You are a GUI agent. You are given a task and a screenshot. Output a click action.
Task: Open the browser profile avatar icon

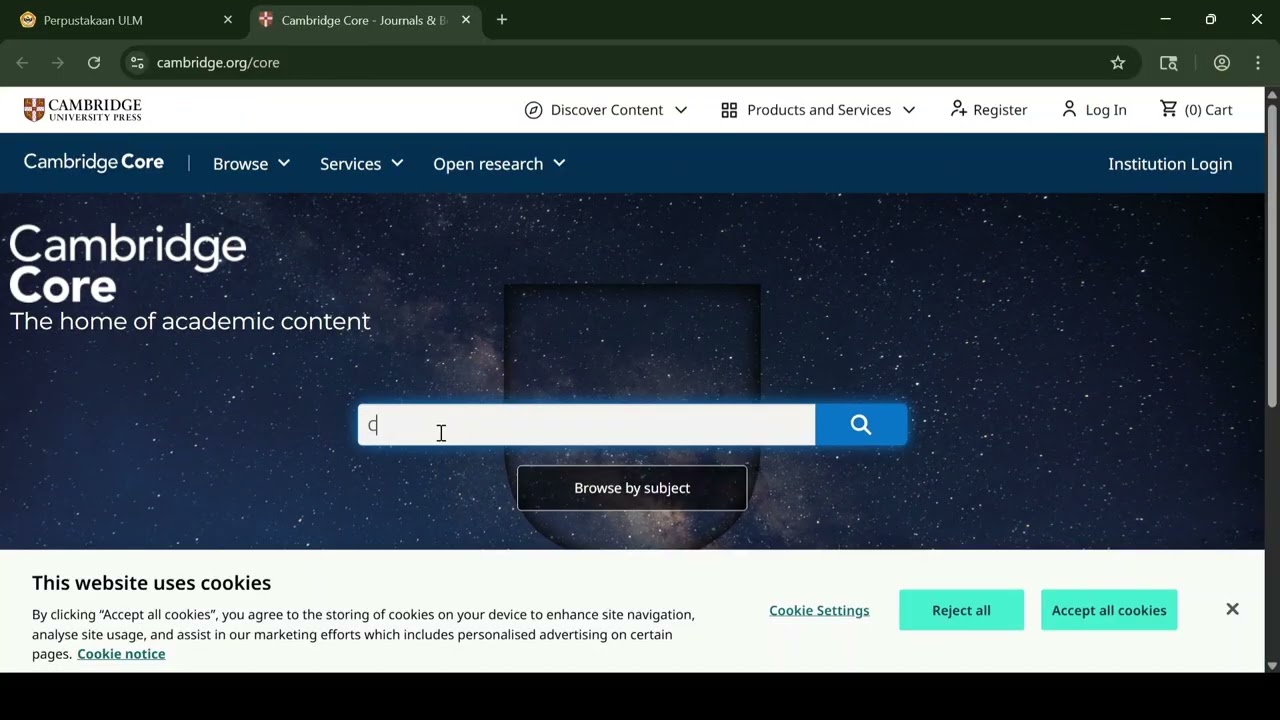click(x=1222, y=63)
